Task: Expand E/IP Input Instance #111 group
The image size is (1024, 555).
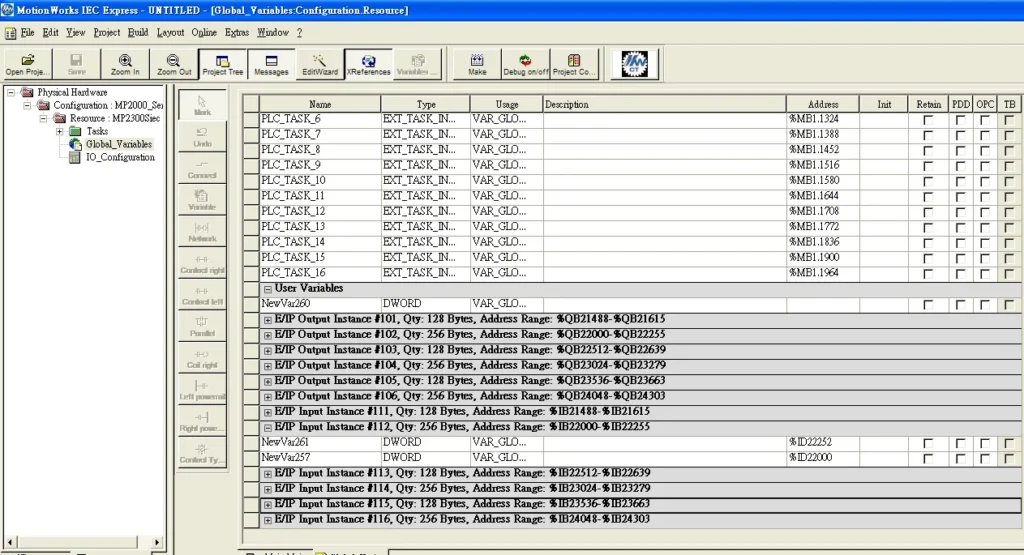Action: click(268, 412)
